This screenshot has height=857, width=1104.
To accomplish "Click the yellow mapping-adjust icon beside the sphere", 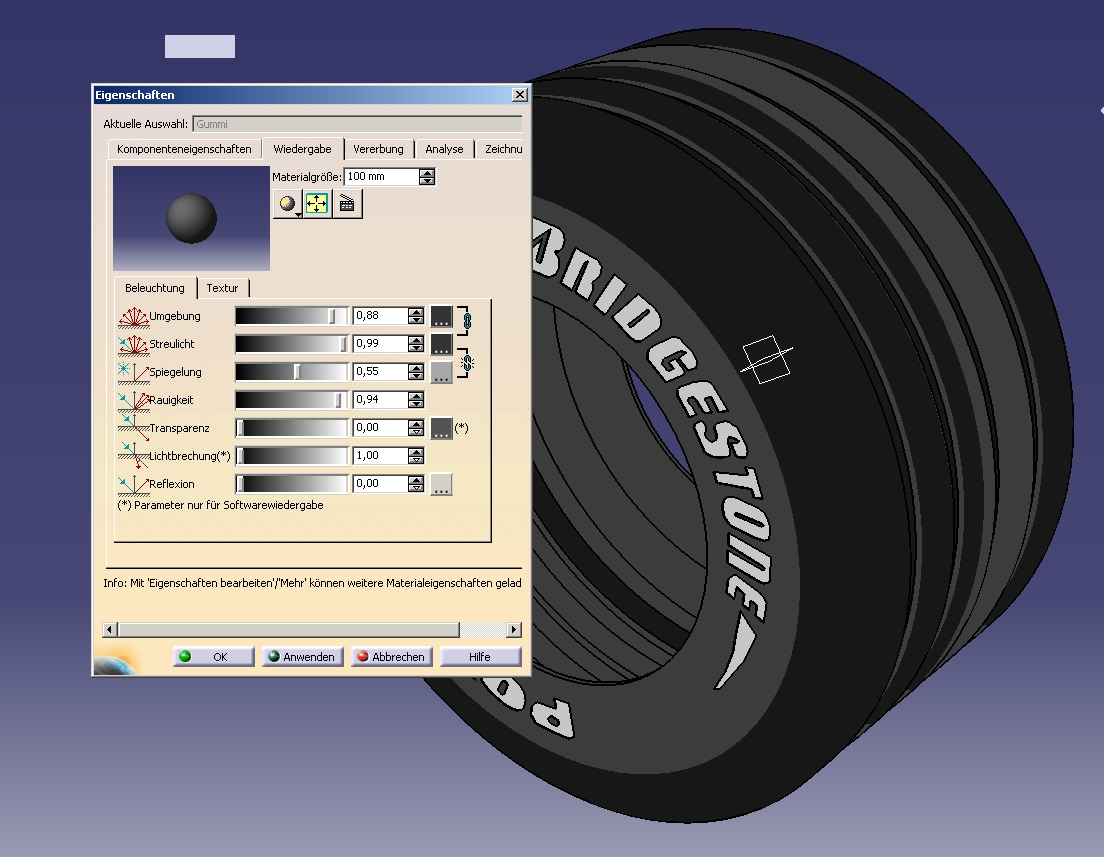I will tap(317, 204).
